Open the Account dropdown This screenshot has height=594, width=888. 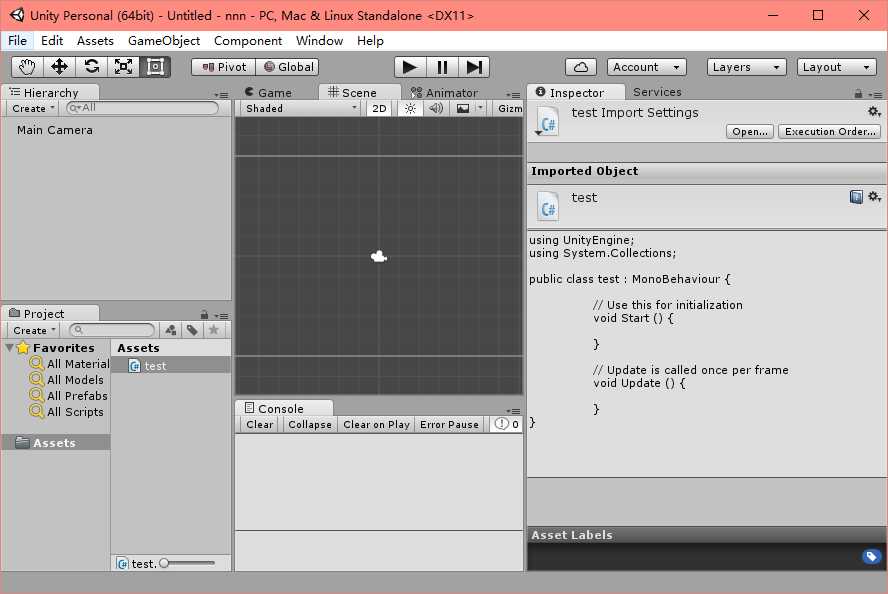(646, 67)
